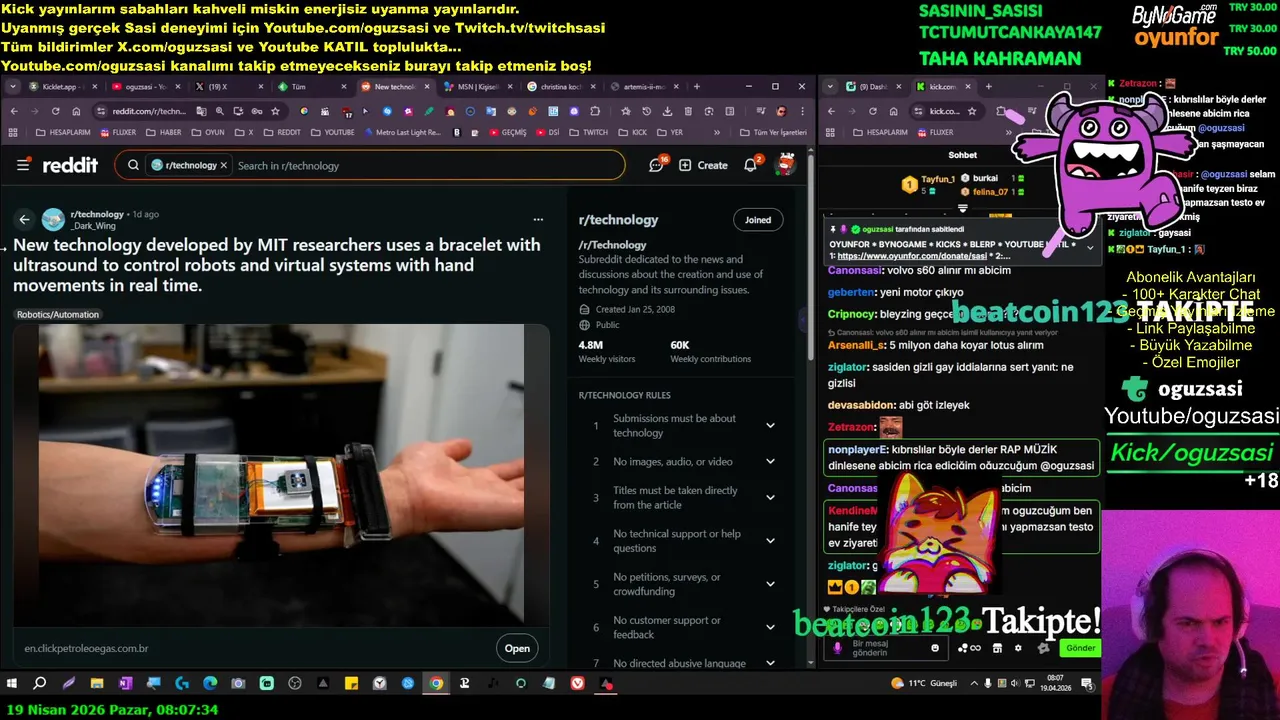Open the post three-dot options menu
1280x720 pixels.
click(x=538, y=219)
